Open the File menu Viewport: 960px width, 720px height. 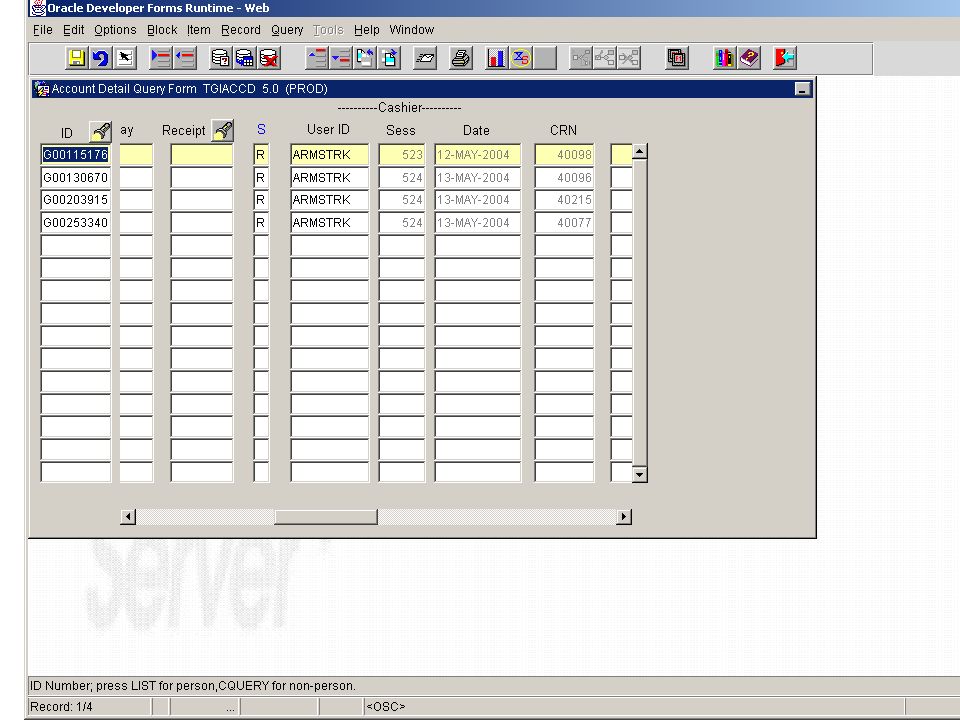click(x=42, y=30)
